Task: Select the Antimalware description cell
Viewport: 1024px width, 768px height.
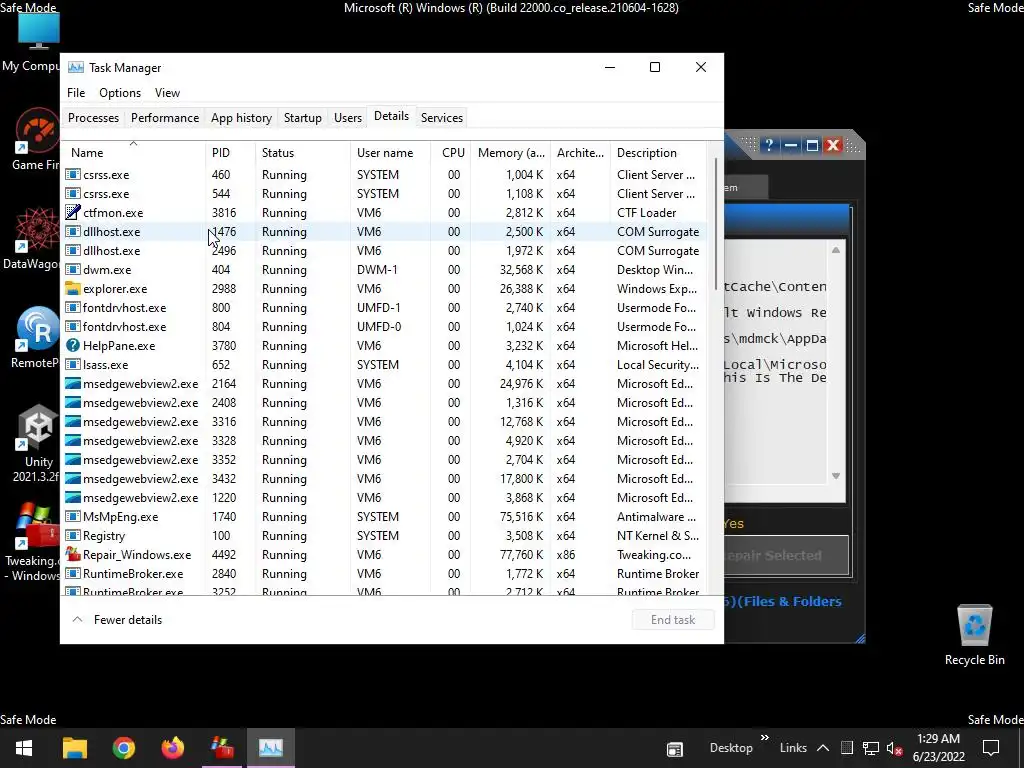Action: 656,517
